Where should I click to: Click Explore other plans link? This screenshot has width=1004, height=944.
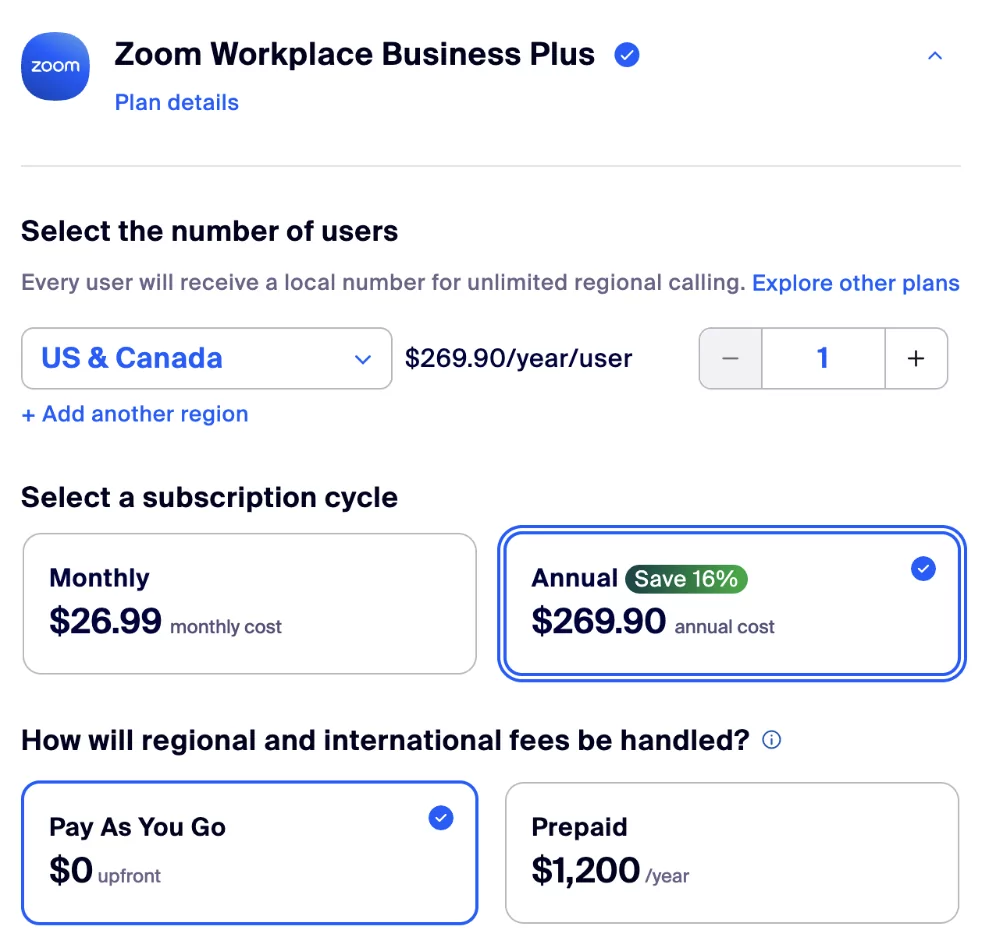[x=855, y=283]
